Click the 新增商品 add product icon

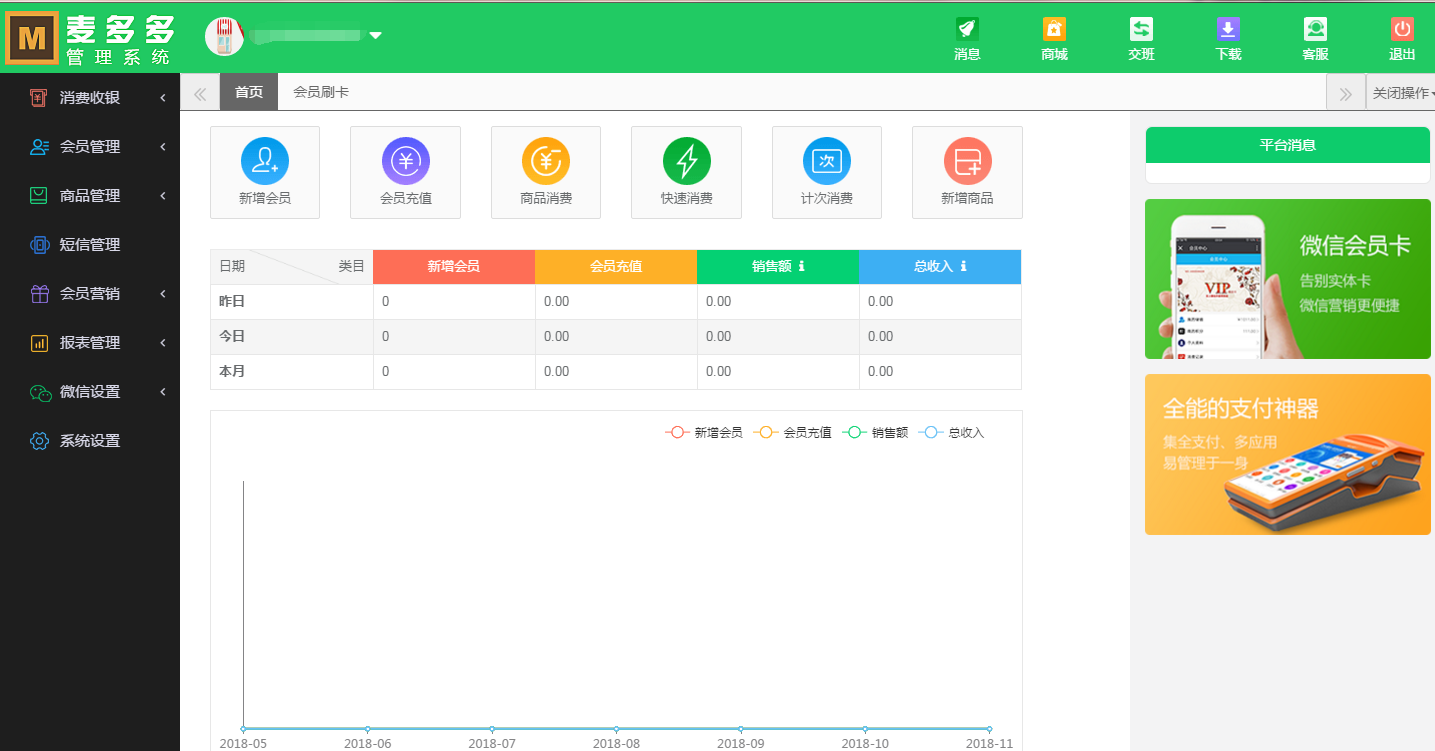tap(967, 161)
